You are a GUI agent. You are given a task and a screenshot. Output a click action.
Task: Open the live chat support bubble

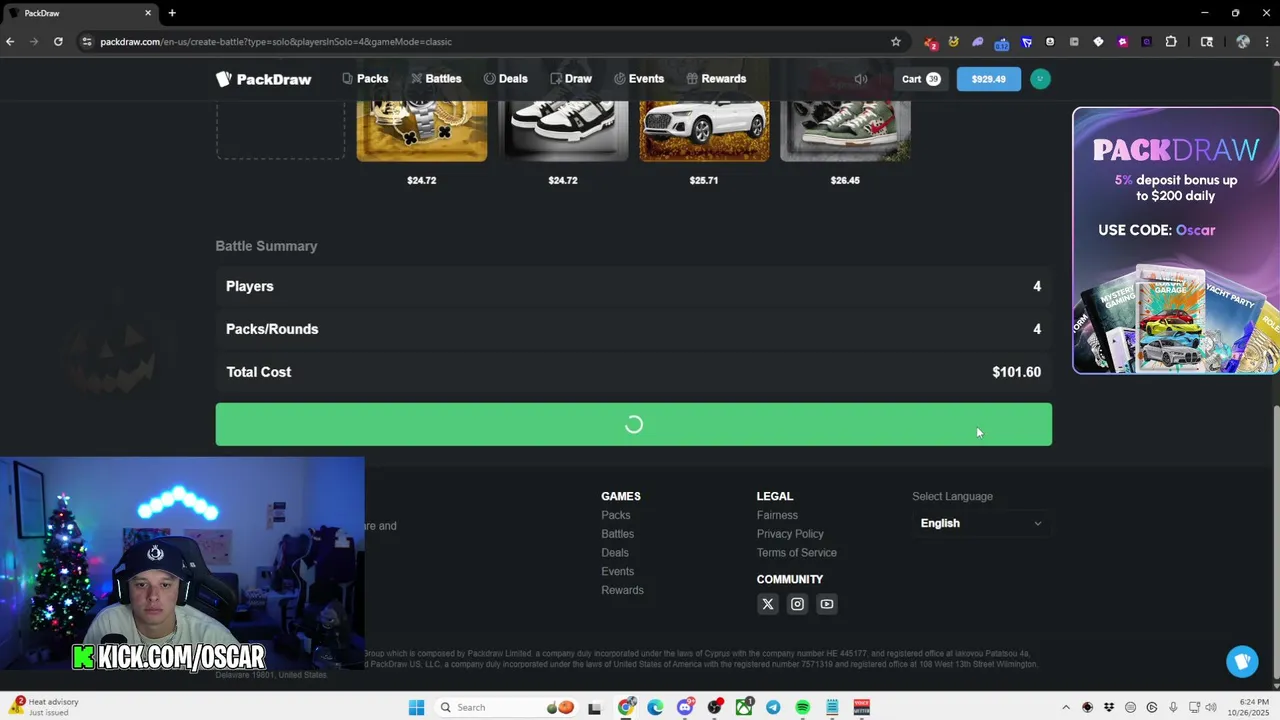[x=1242, y=661]
